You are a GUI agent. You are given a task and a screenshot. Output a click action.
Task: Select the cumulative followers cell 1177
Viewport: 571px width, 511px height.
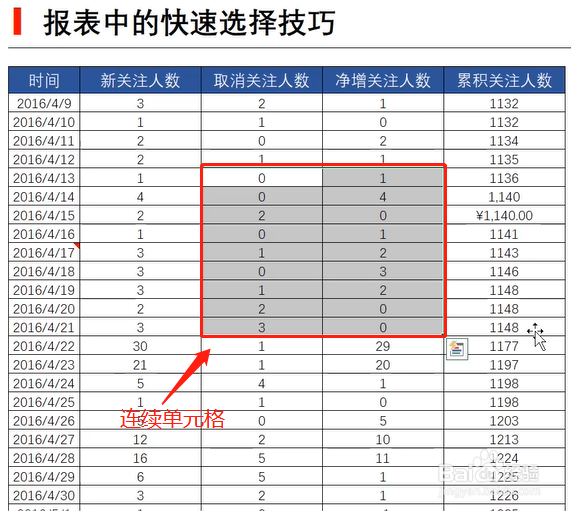(x=504, y=346)
